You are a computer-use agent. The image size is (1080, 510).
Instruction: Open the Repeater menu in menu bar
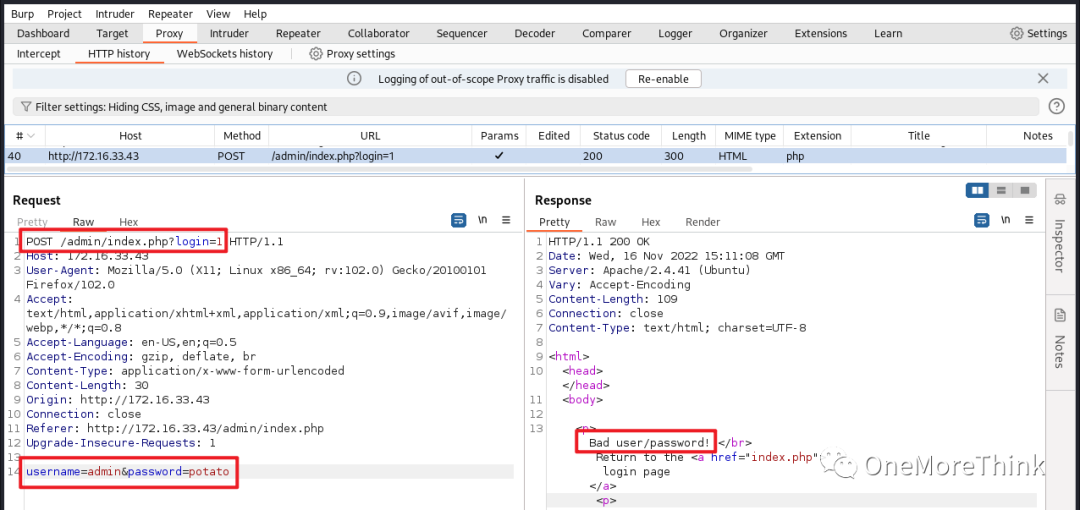171,14
